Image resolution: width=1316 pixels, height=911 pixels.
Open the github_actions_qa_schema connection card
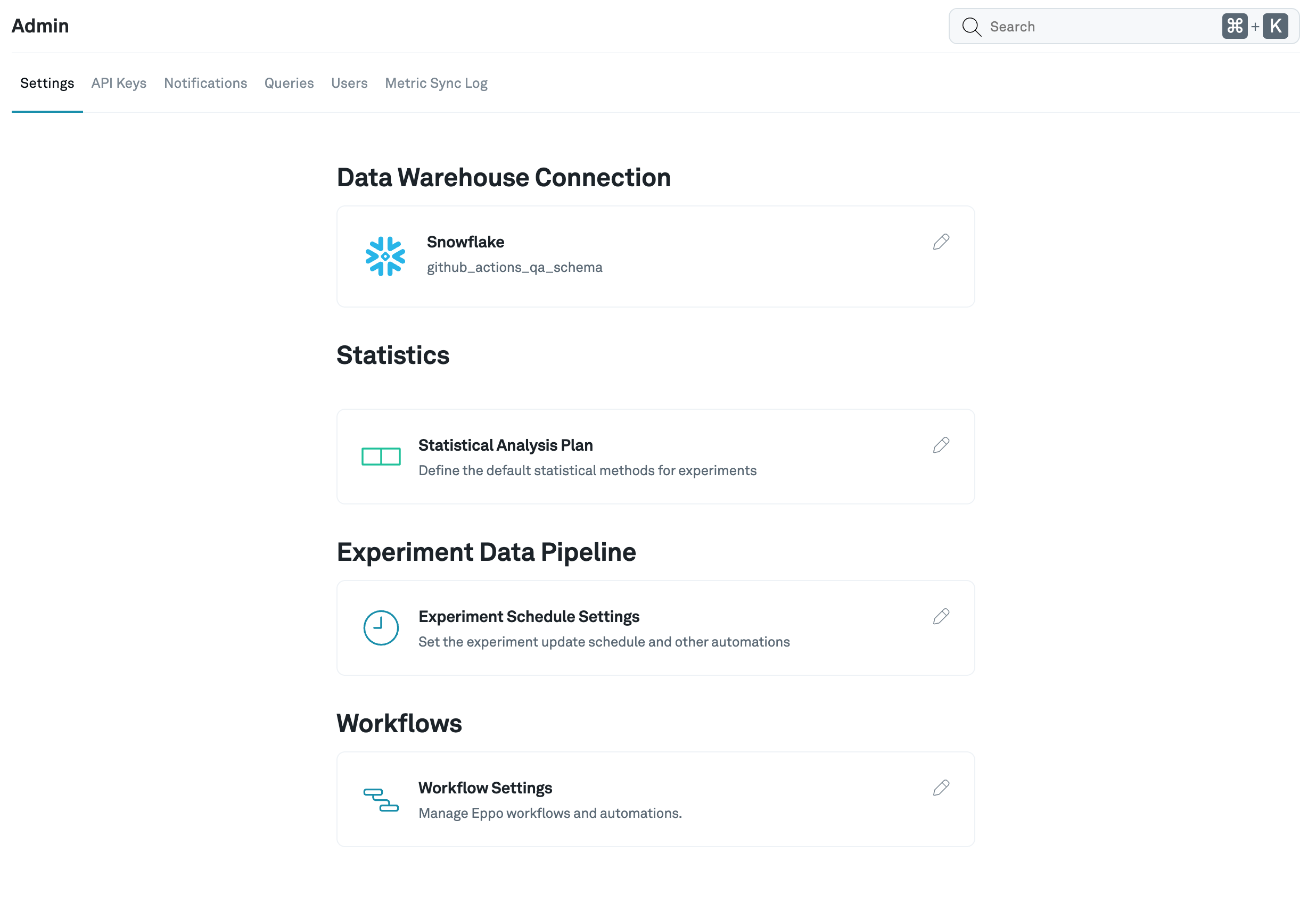point(628,256)
